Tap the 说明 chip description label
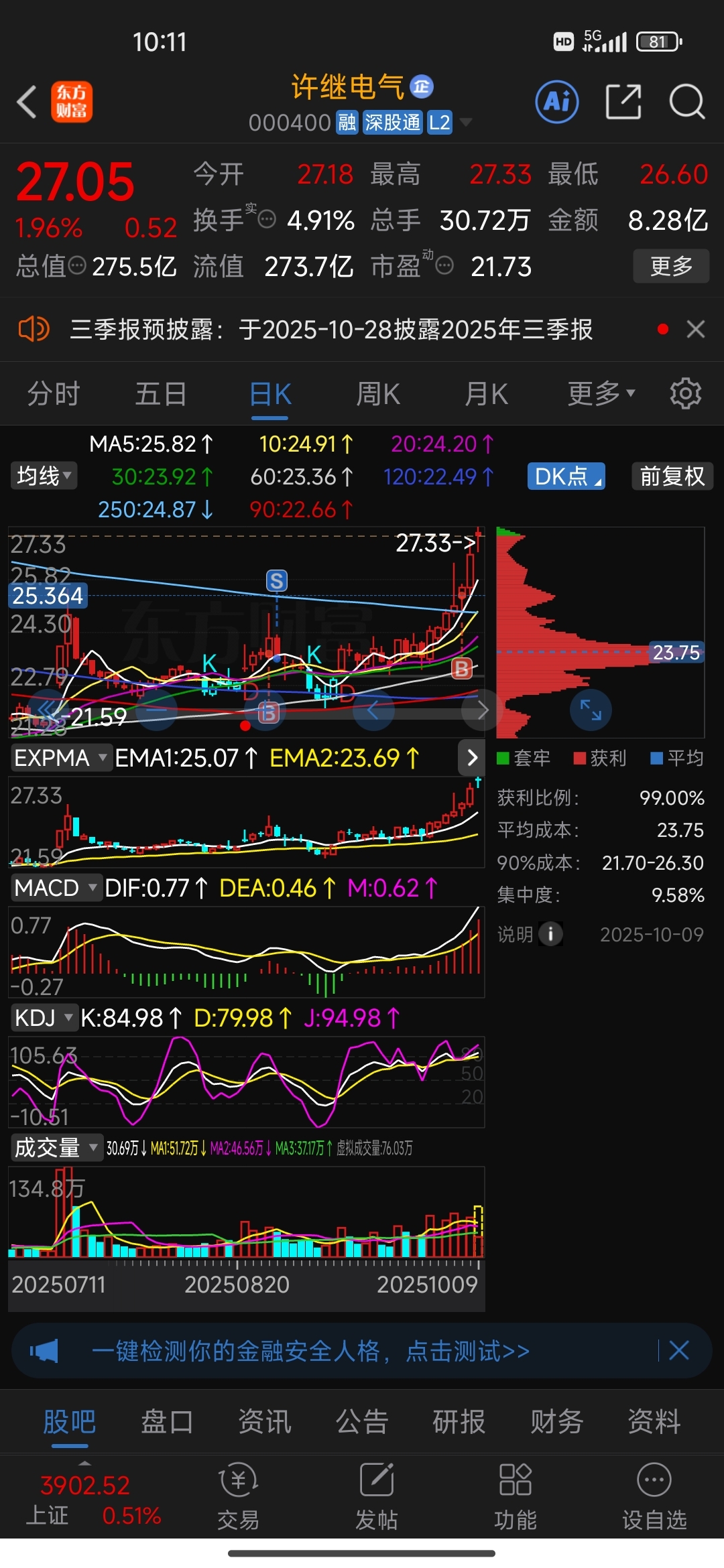 (x=515, y=933)
